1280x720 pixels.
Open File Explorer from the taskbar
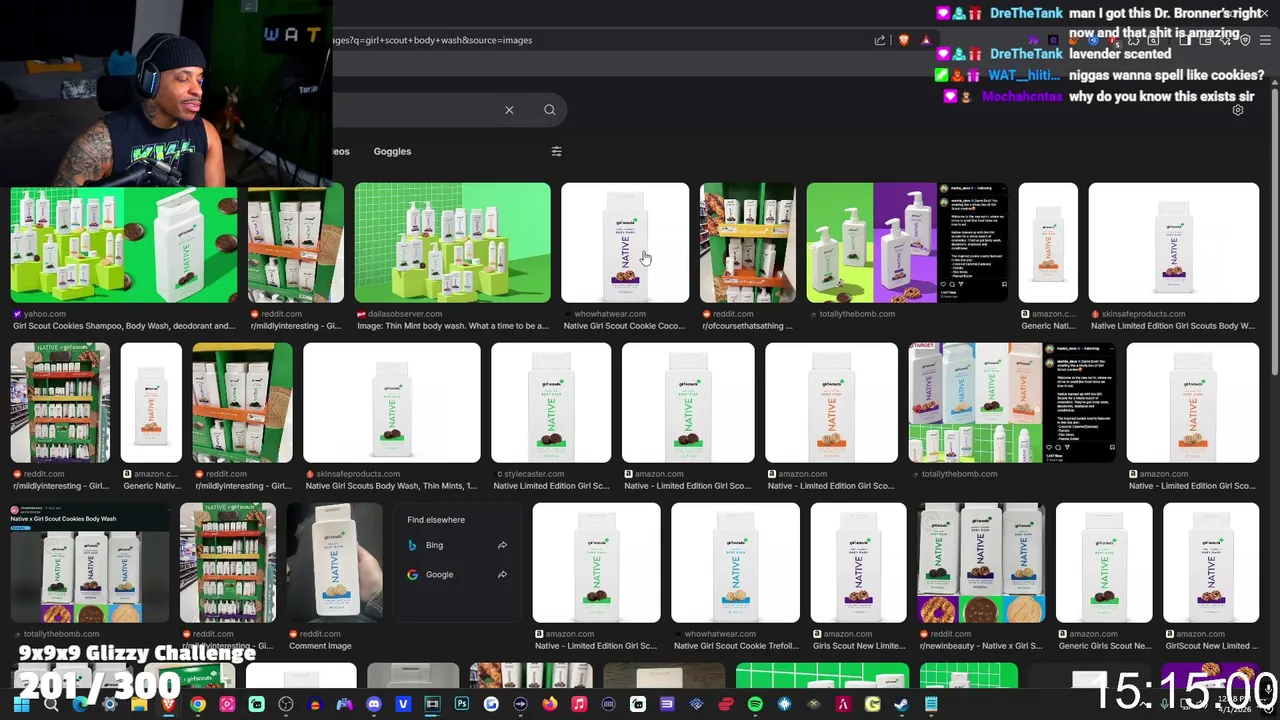click(x=139, y=705)
